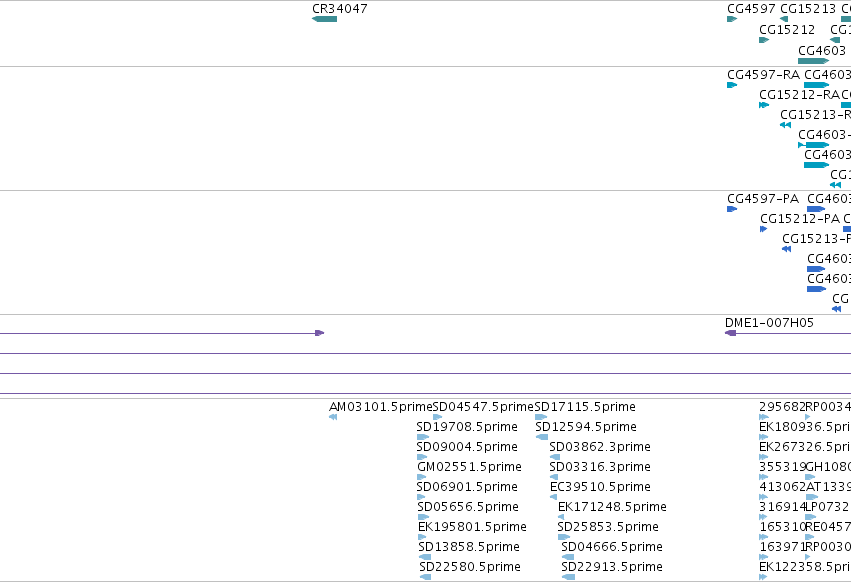Select the CG15212-RA transcript glyph
Viewport: 851px width, 582px height.
point(764,105)
